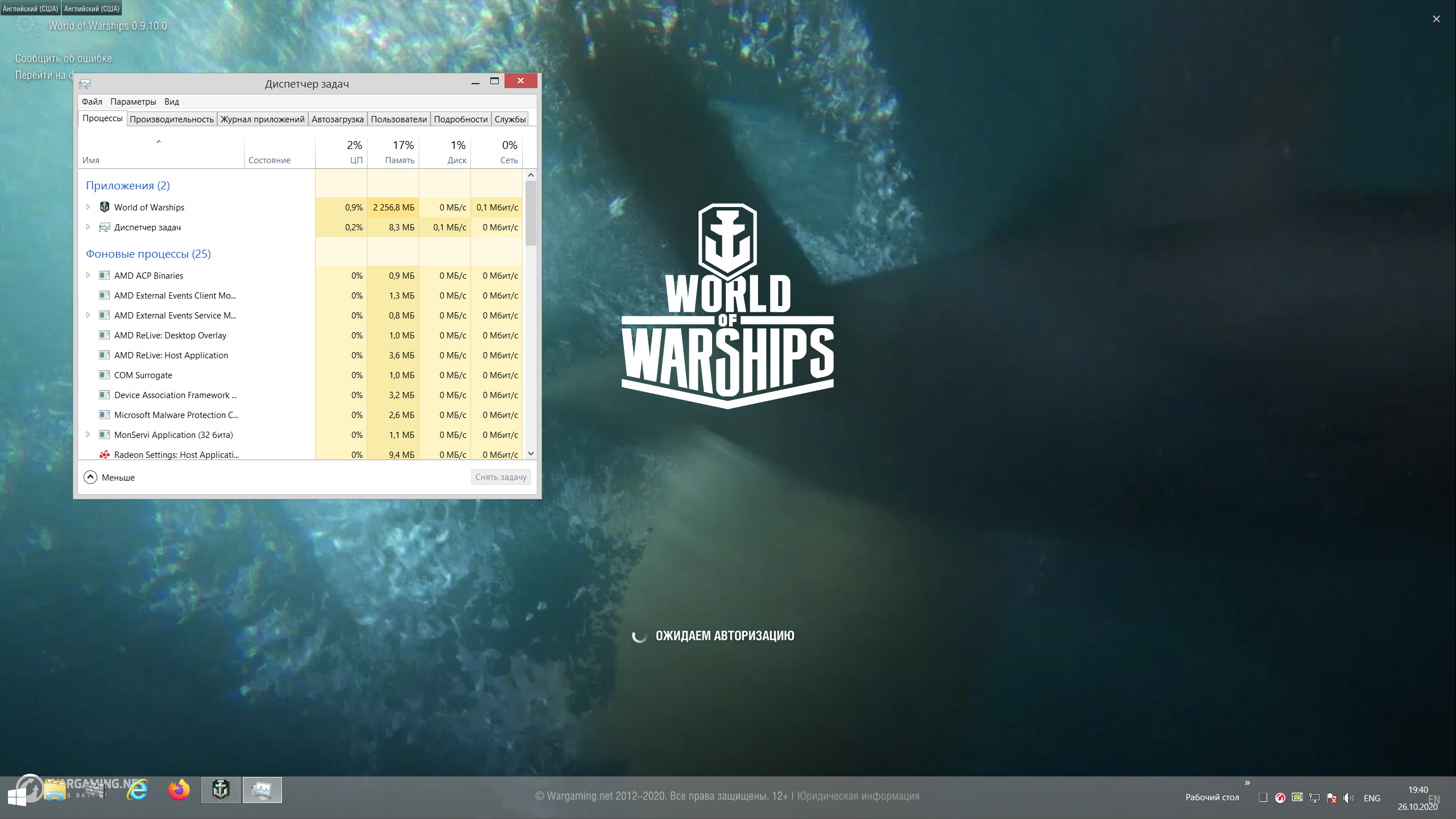The width and height of the screenshot is (1456, 819).
Task: Expand the World of Warships process group
Action: click(88, 207)
